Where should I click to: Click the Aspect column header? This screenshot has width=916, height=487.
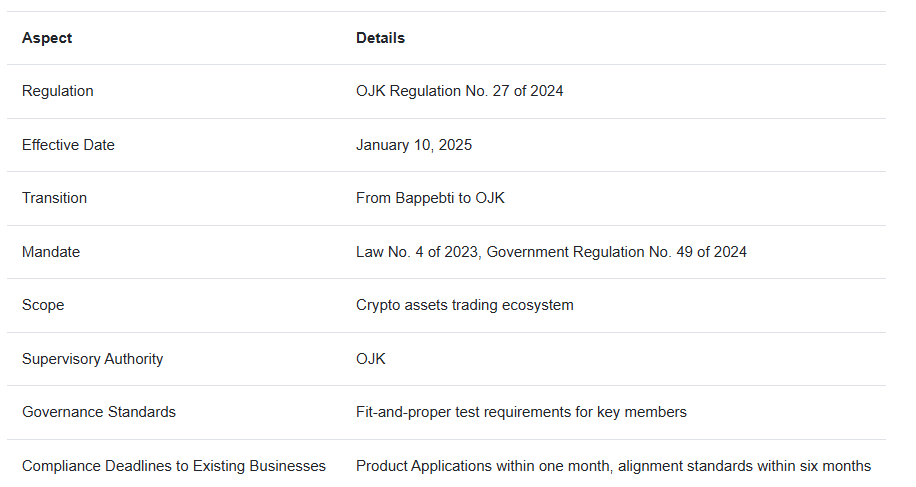(47, 38)
